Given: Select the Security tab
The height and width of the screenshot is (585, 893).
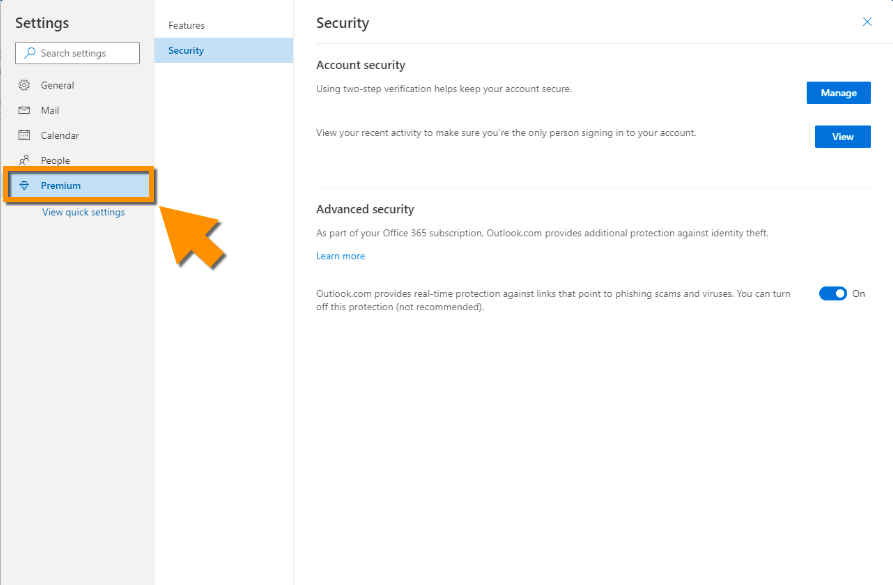Looking at the screenshot, I should [x=187, y=50].
